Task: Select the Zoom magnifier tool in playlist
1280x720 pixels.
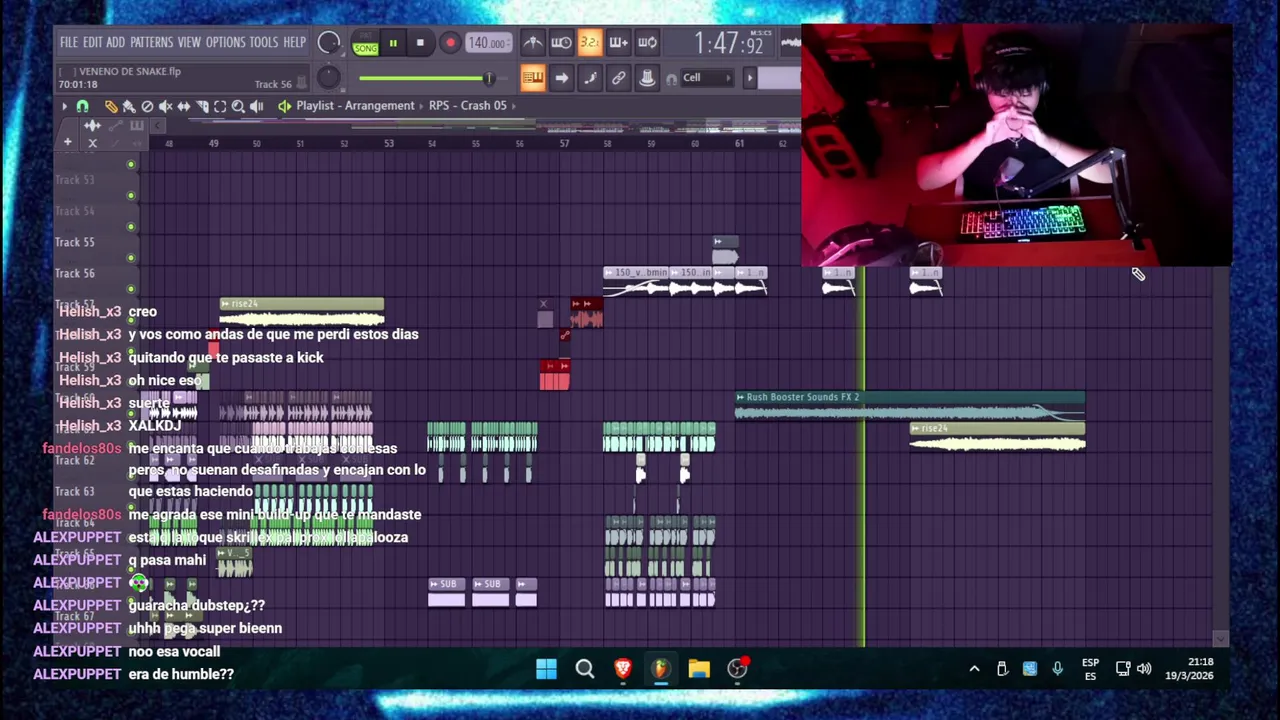Action: 238,106
